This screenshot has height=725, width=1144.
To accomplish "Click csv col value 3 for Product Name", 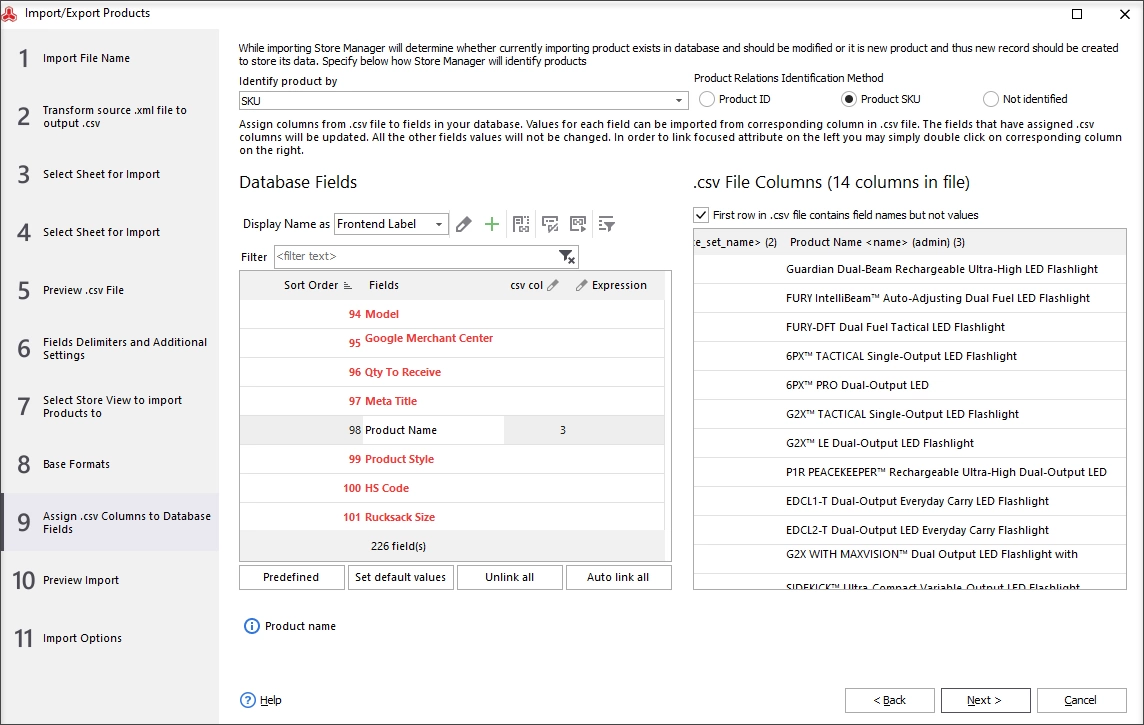I will click(x=563, y=430).
